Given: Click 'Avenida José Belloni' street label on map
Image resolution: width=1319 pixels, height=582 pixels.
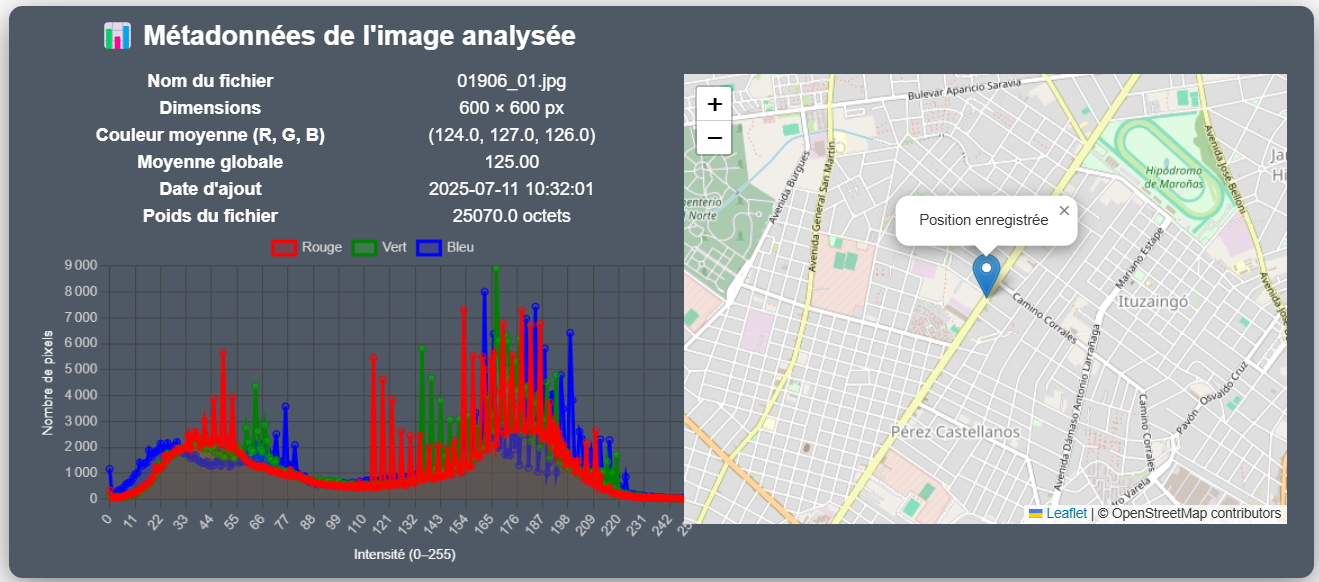Looking at the screenshot, I should click(1223, 169).
